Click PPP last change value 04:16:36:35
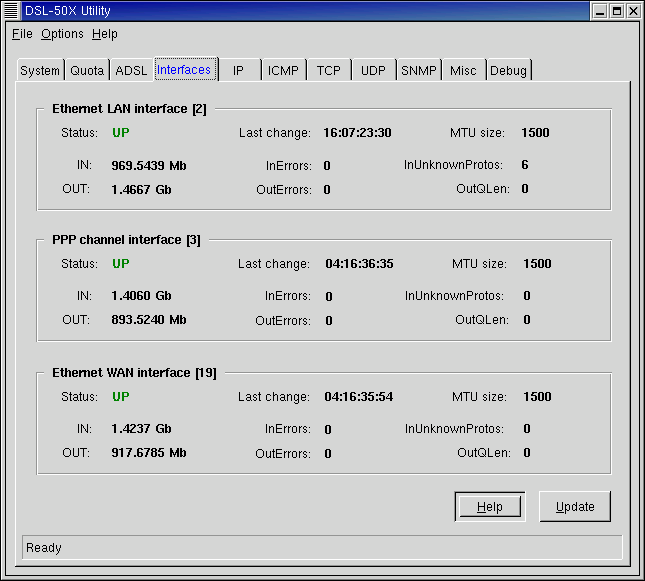 tap(359, 264)
